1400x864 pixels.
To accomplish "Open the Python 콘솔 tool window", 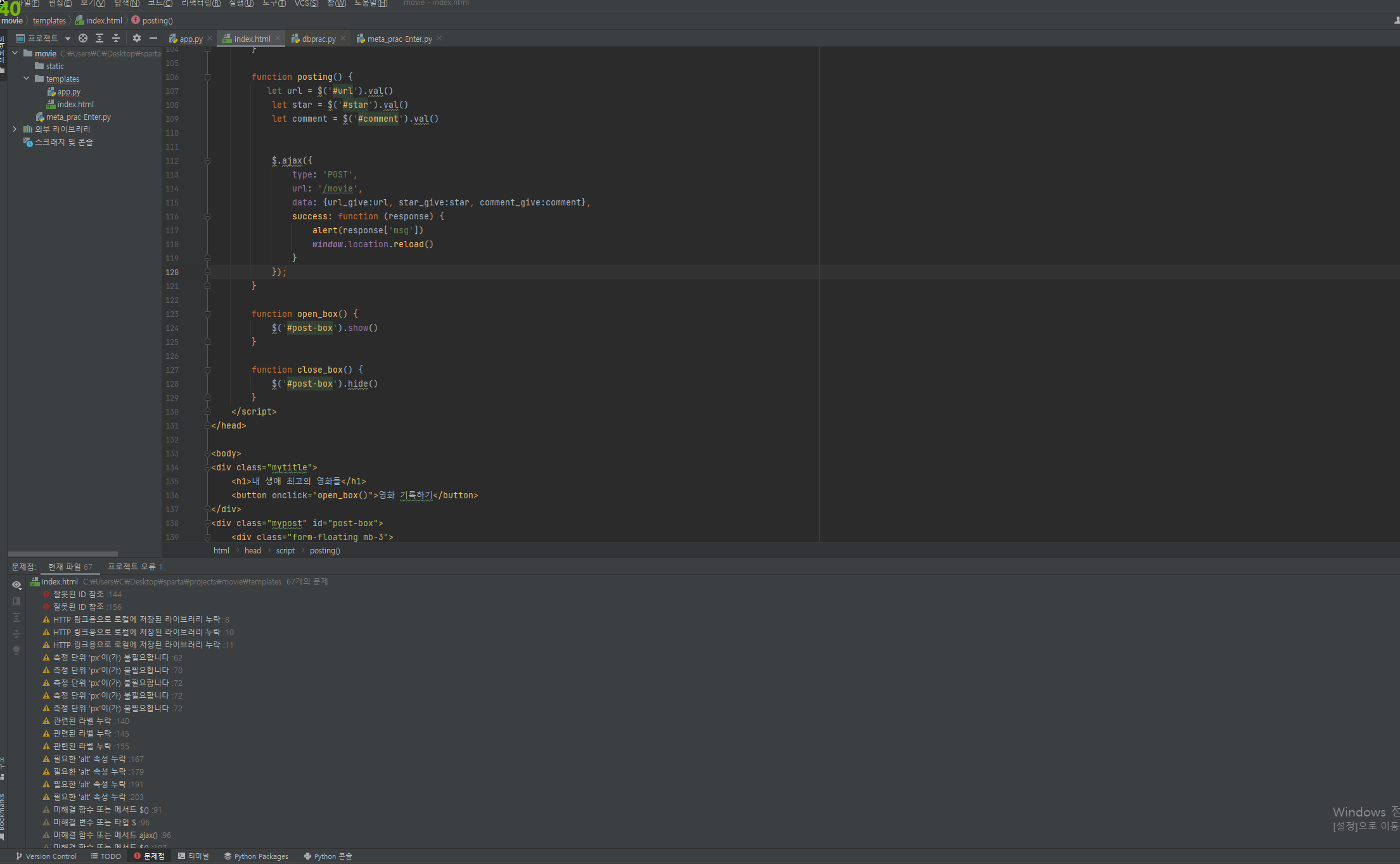I will tap(328, 856).
